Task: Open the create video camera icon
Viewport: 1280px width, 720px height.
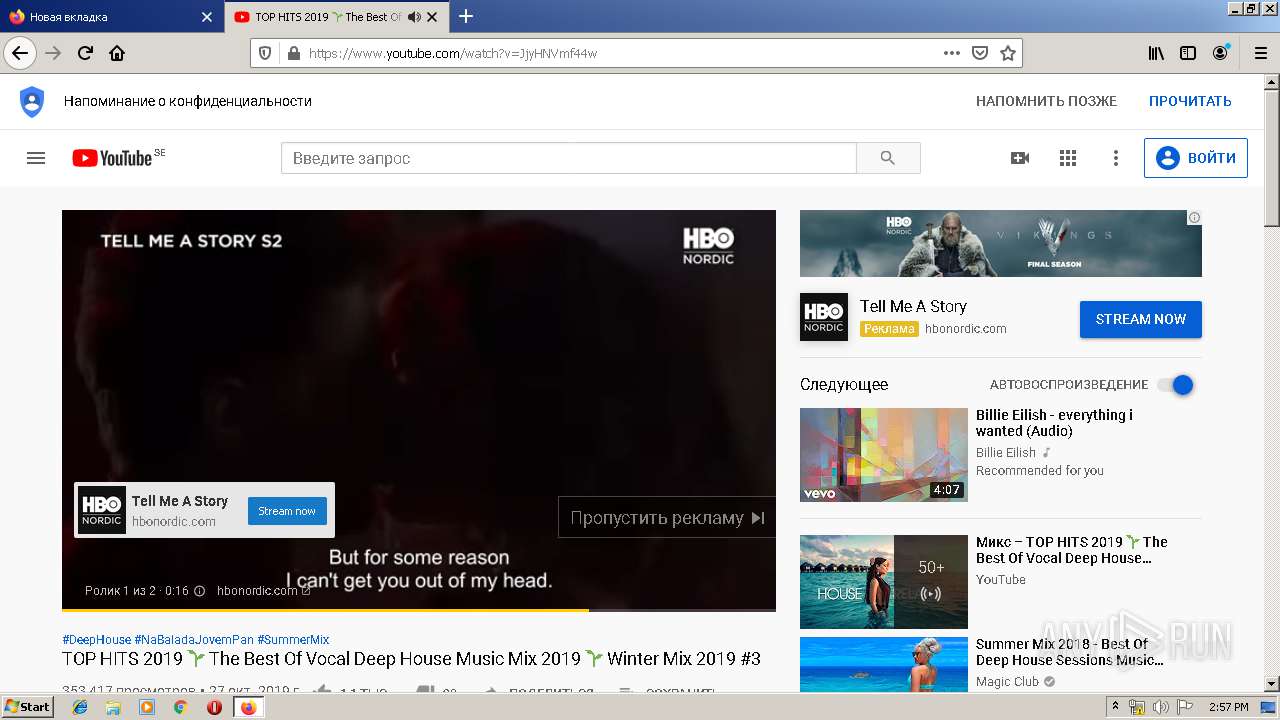Action: click(1020, 158)
